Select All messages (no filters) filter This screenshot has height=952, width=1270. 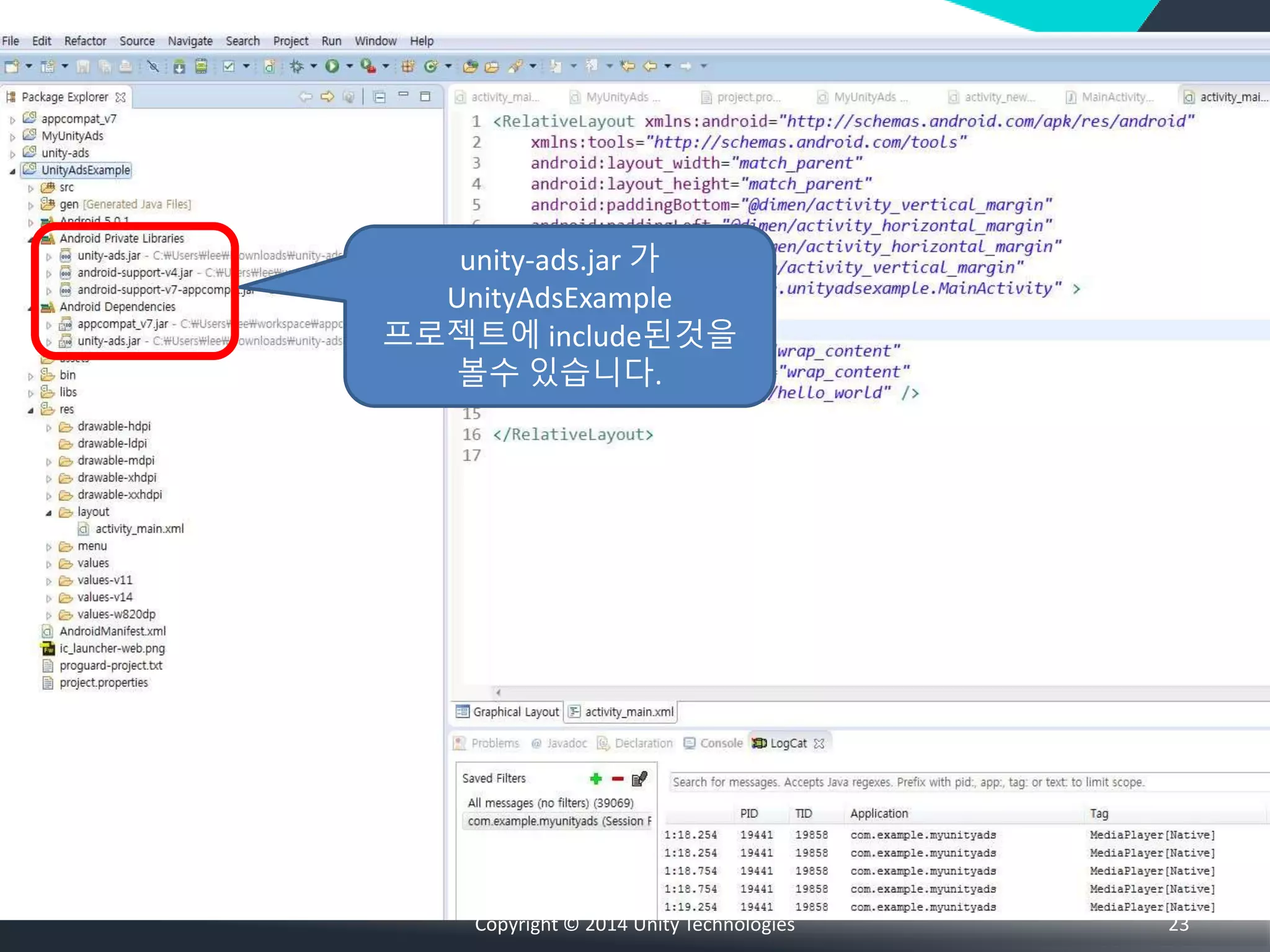coord(551,803)
